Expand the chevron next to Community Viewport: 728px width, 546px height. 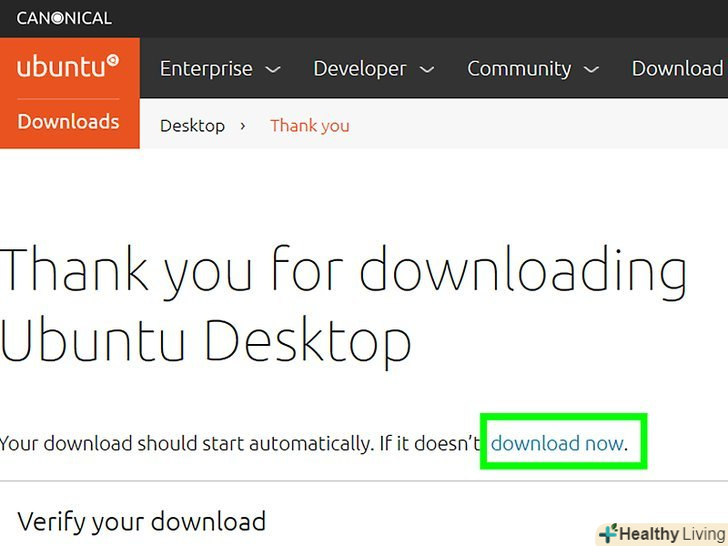pyautogui.click(x=591, y=70)
